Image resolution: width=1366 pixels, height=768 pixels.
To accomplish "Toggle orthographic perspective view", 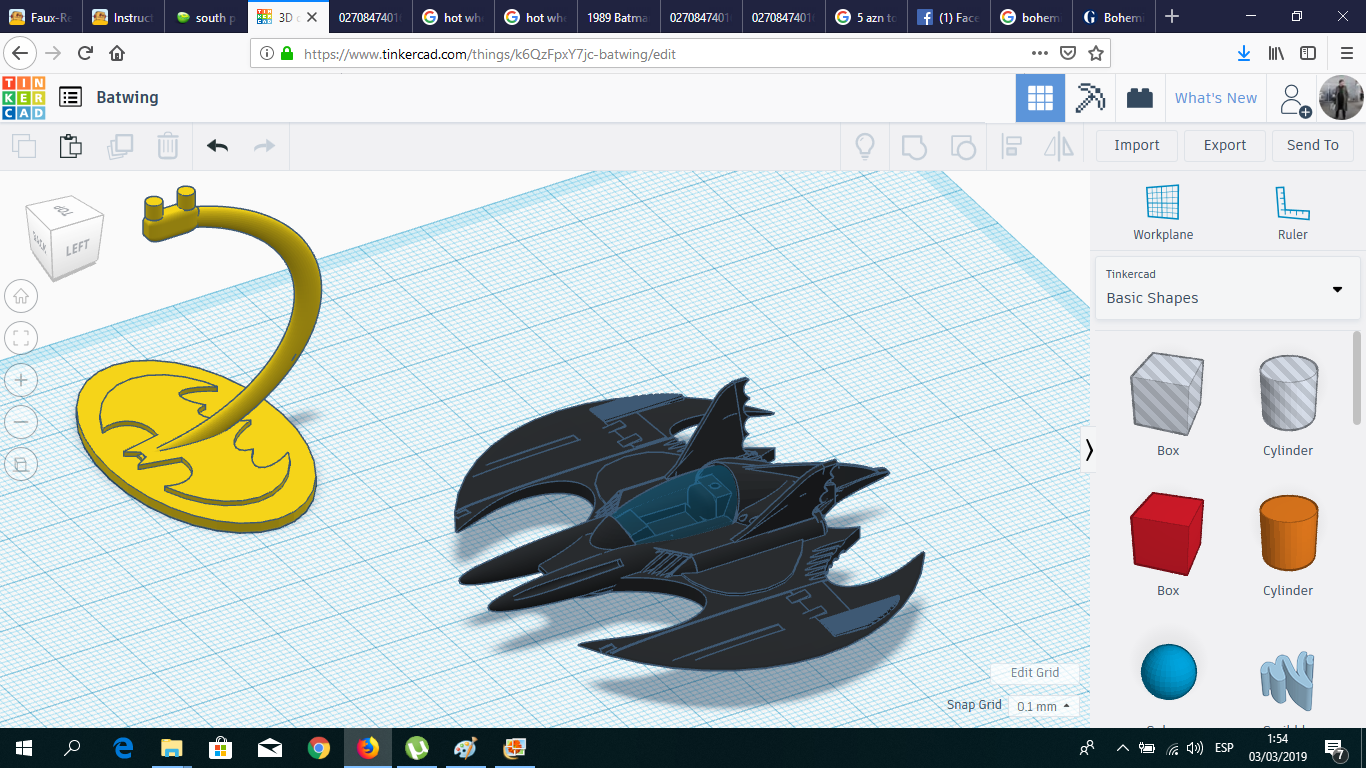I will [21, 464].
